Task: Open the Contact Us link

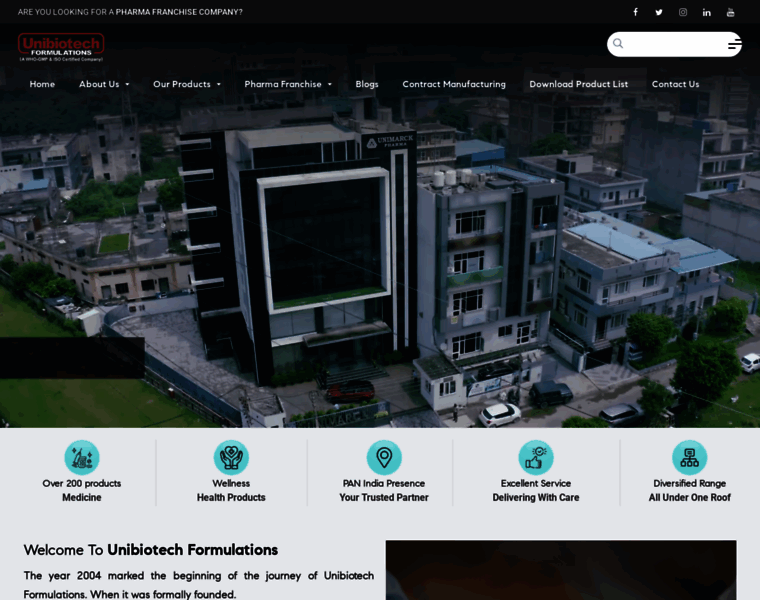Action: tap(675, 84)
